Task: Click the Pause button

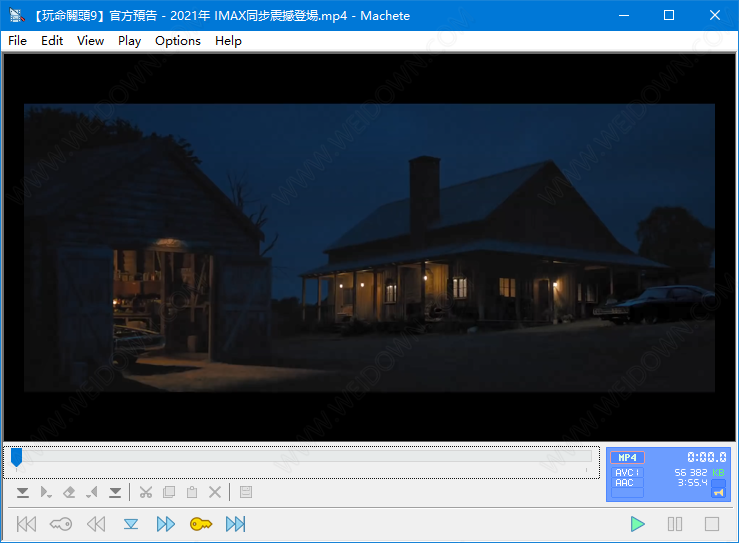Action: 675,524
